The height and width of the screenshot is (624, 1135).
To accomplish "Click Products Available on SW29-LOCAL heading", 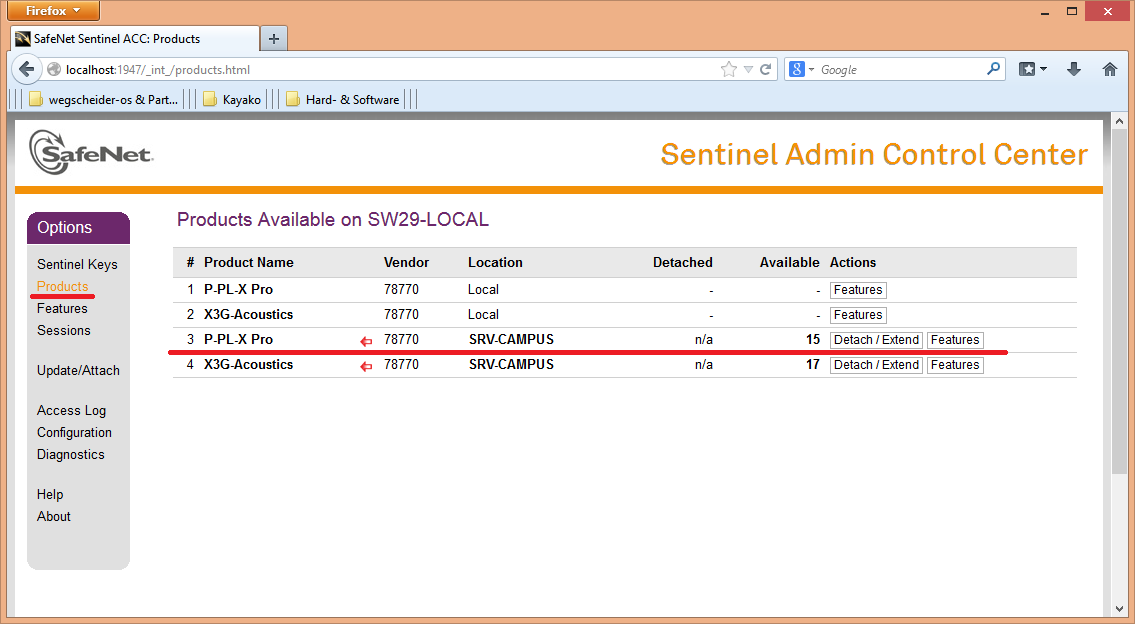I will tap(333, 219).
